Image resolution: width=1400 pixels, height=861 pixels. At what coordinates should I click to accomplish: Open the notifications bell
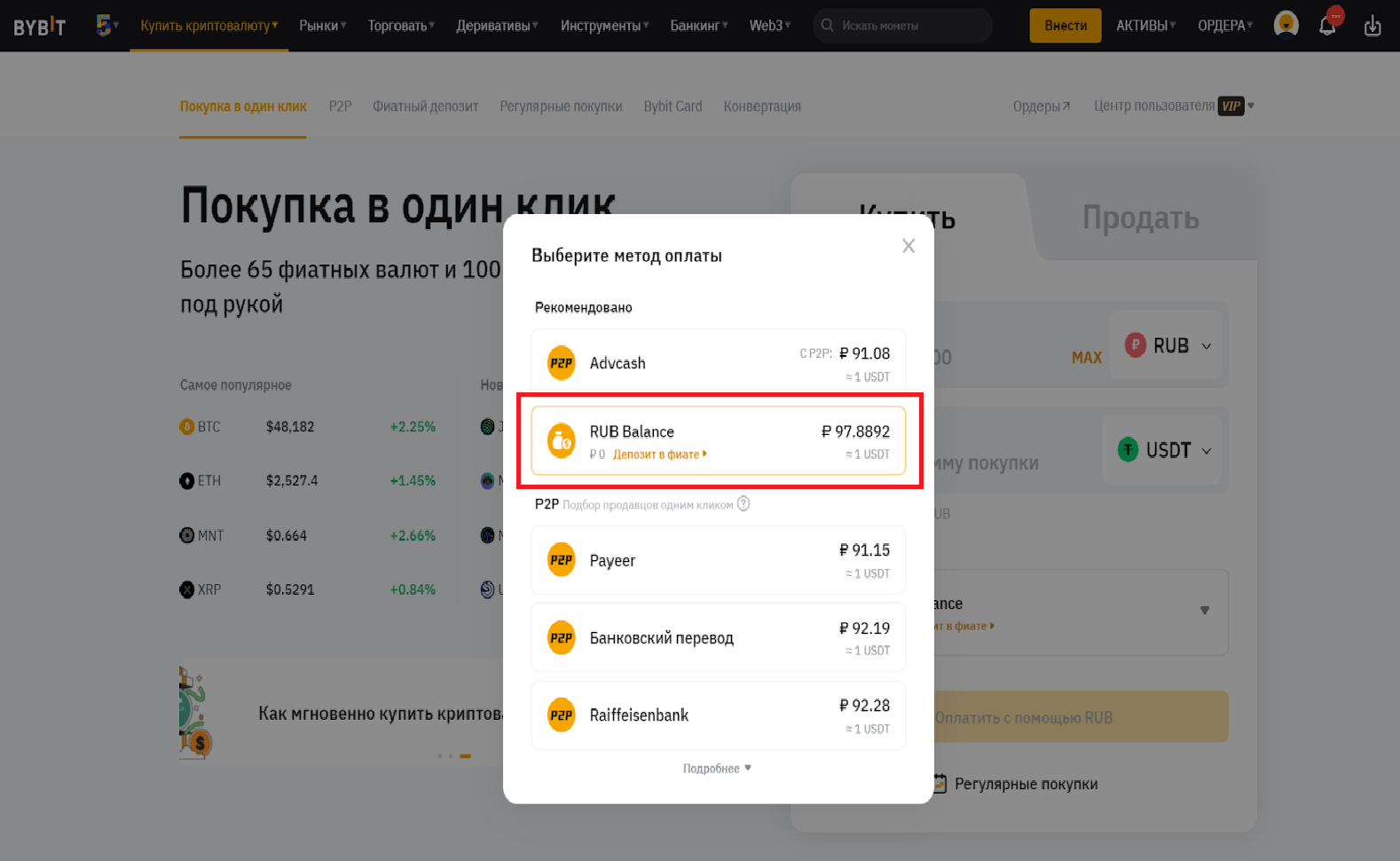(x=1327, y=25)
